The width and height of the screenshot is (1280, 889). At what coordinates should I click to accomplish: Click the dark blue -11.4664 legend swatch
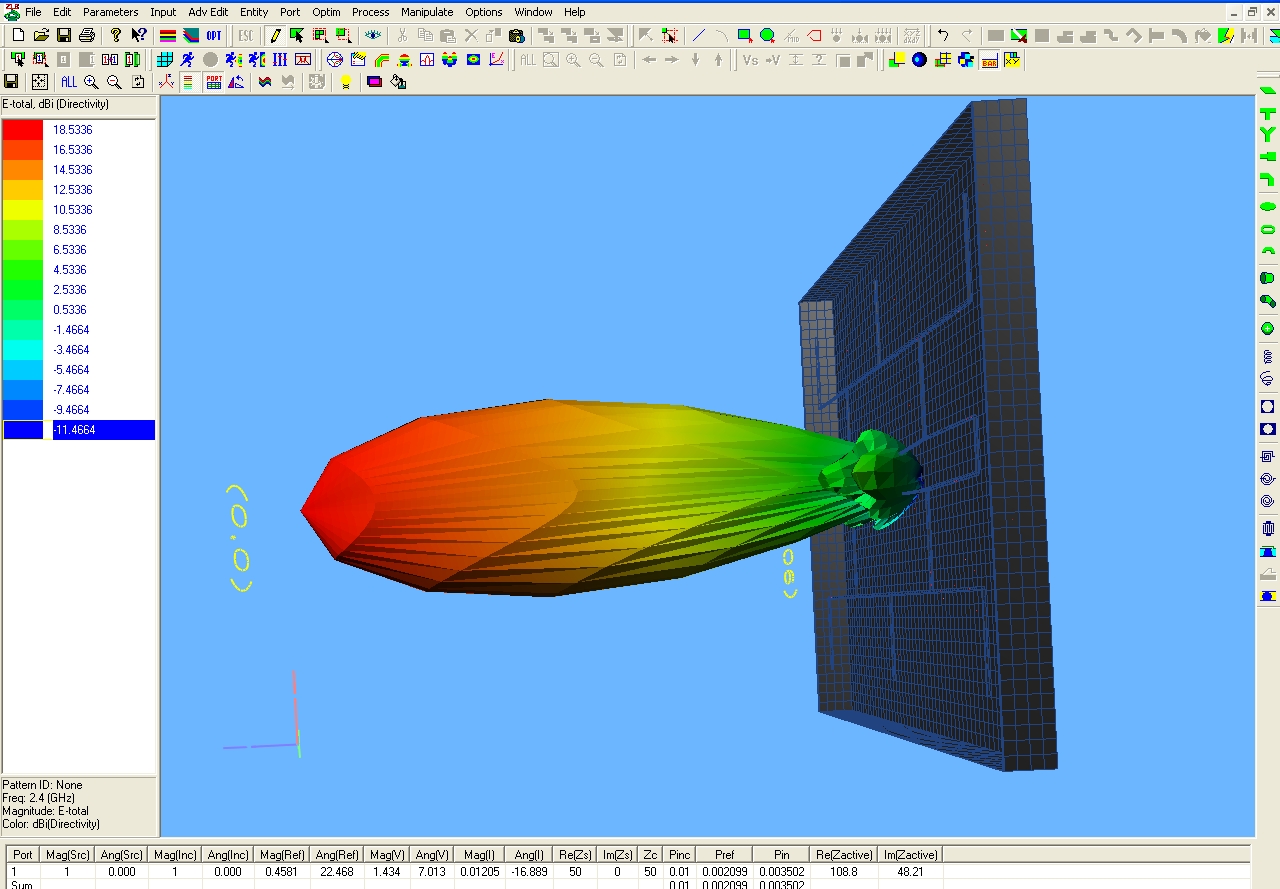coord(23,430)
